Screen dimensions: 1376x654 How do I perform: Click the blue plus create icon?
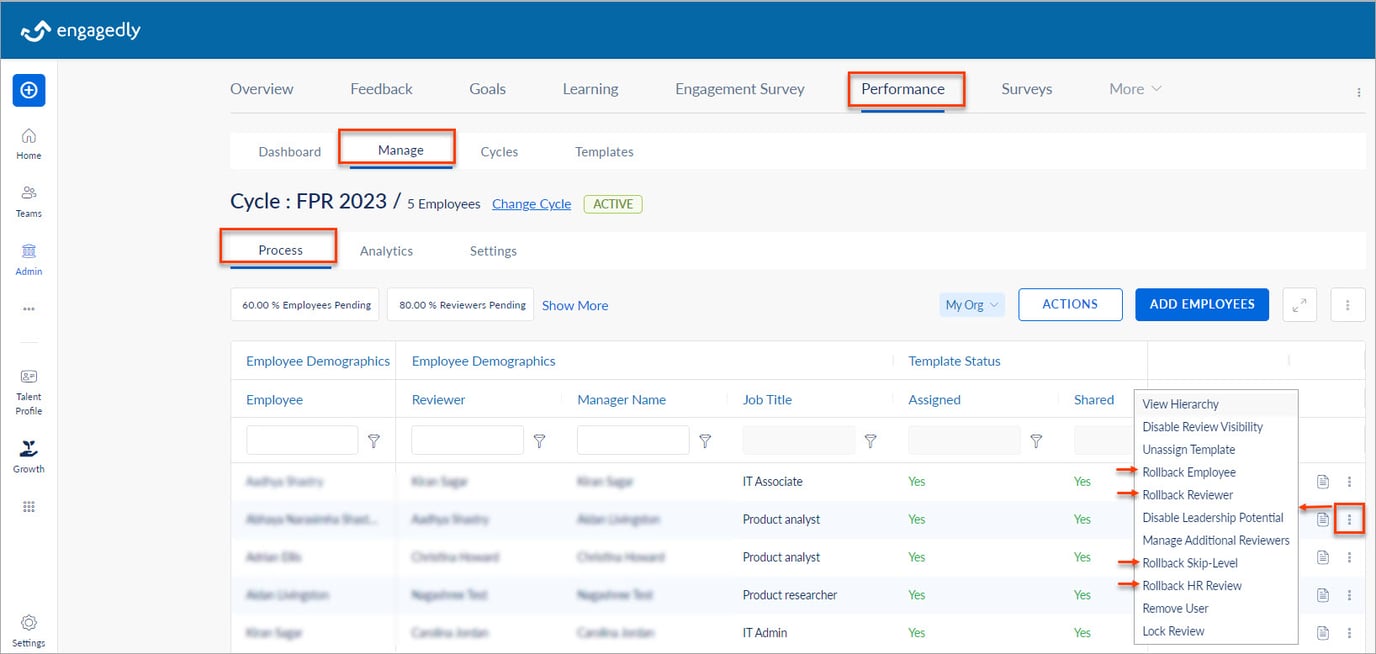coord(29,90)
